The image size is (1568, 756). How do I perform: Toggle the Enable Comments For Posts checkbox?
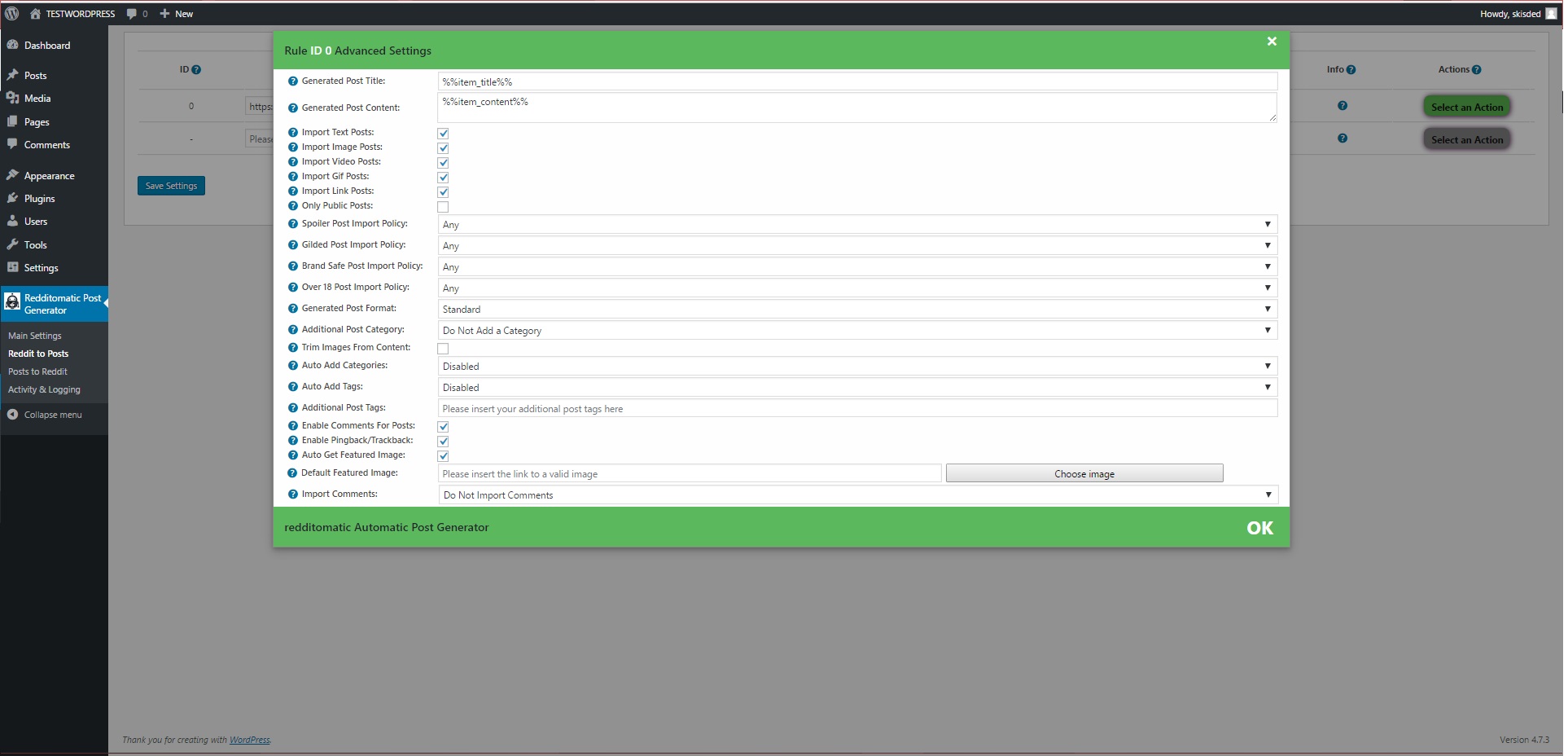point(444,427)
